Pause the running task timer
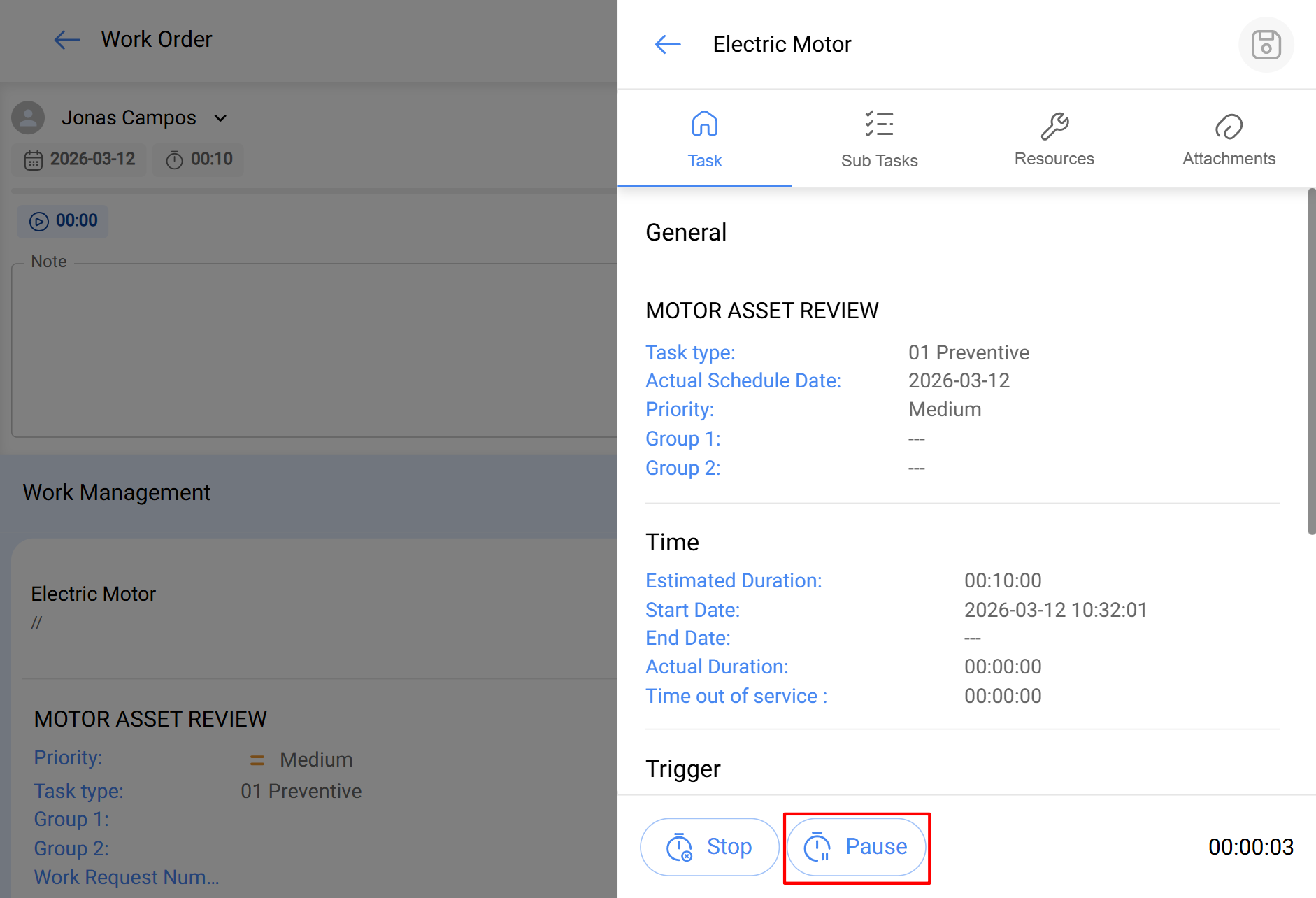Screen dimensions: 1316x898 (857, 847)
